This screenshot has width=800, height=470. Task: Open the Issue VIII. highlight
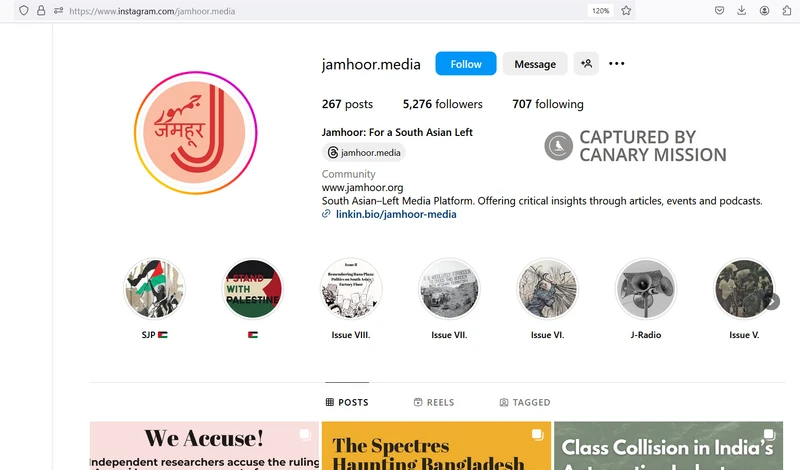tap(351, 289)
